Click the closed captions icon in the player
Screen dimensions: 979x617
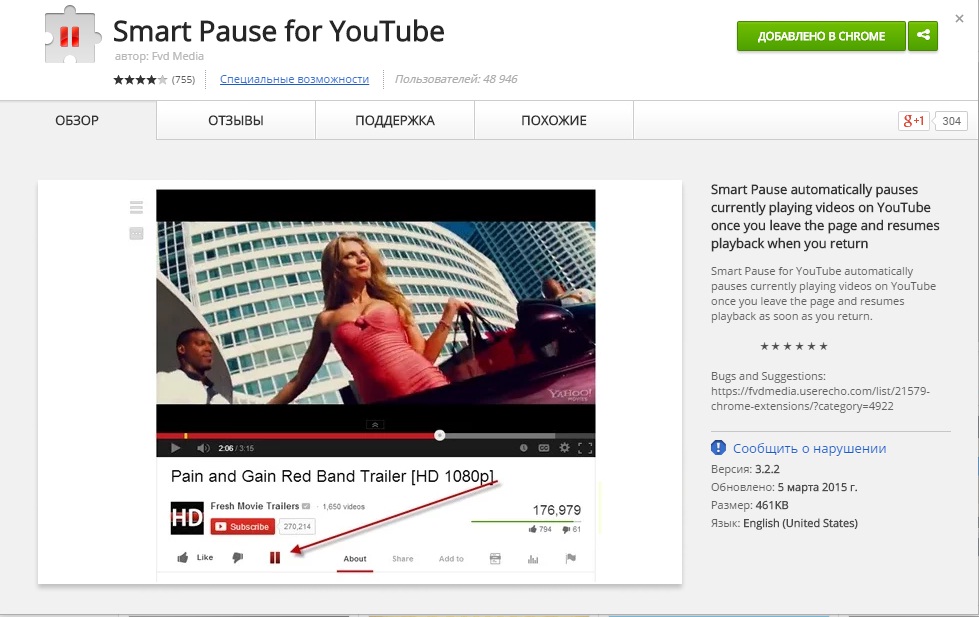point(542,447)
